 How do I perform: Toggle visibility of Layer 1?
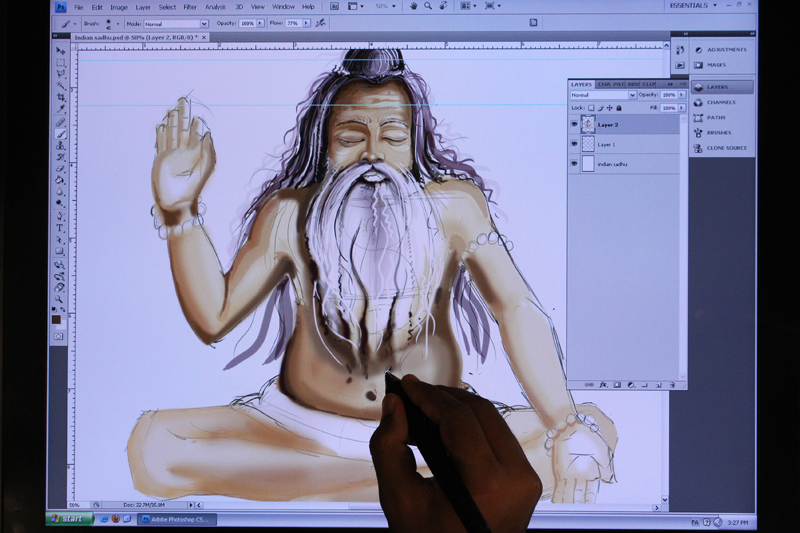pos(574,144)
